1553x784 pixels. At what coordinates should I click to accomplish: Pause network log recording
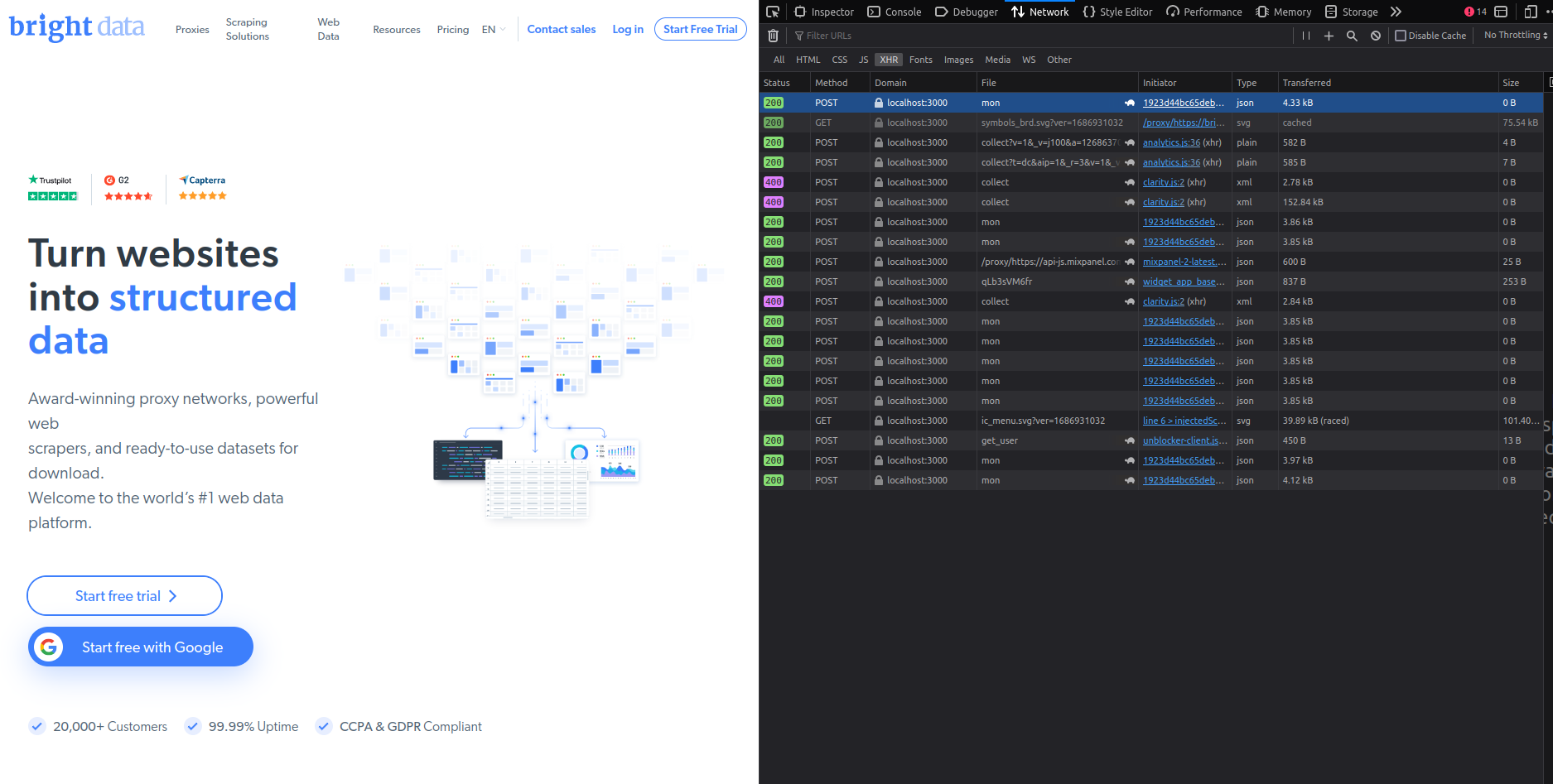tap(1306, 36)
